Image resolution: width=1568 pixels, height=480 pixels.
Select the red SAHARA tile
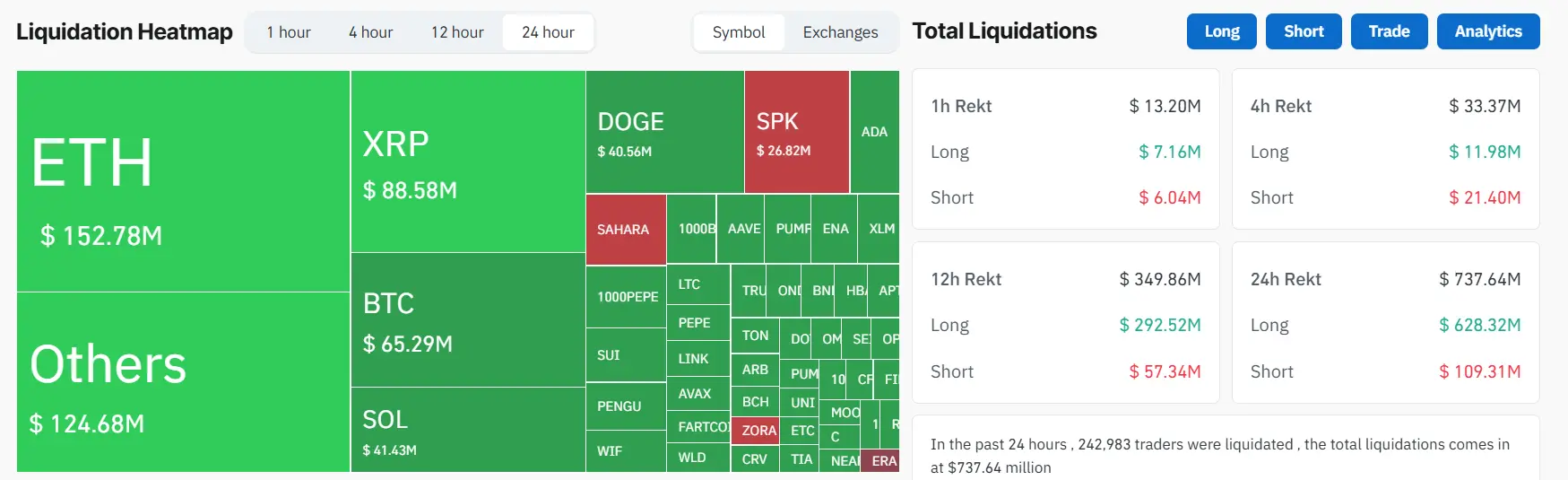(x=626, y=230)
